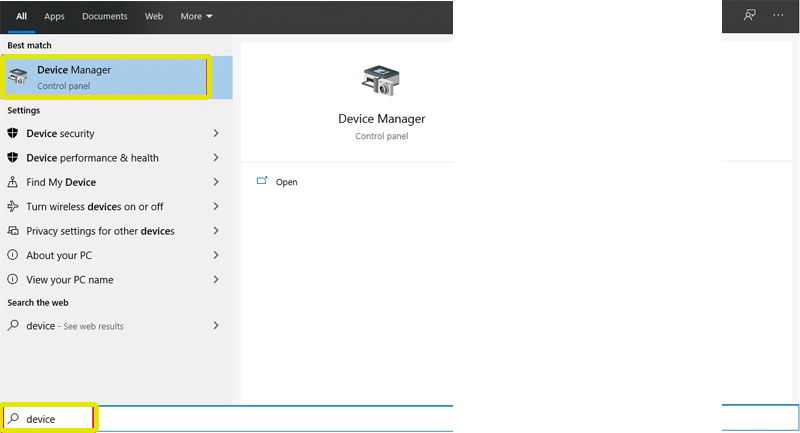Select Privacy settings for other devices
Viewport: 800px width, 433px height.
click(116, 231)
